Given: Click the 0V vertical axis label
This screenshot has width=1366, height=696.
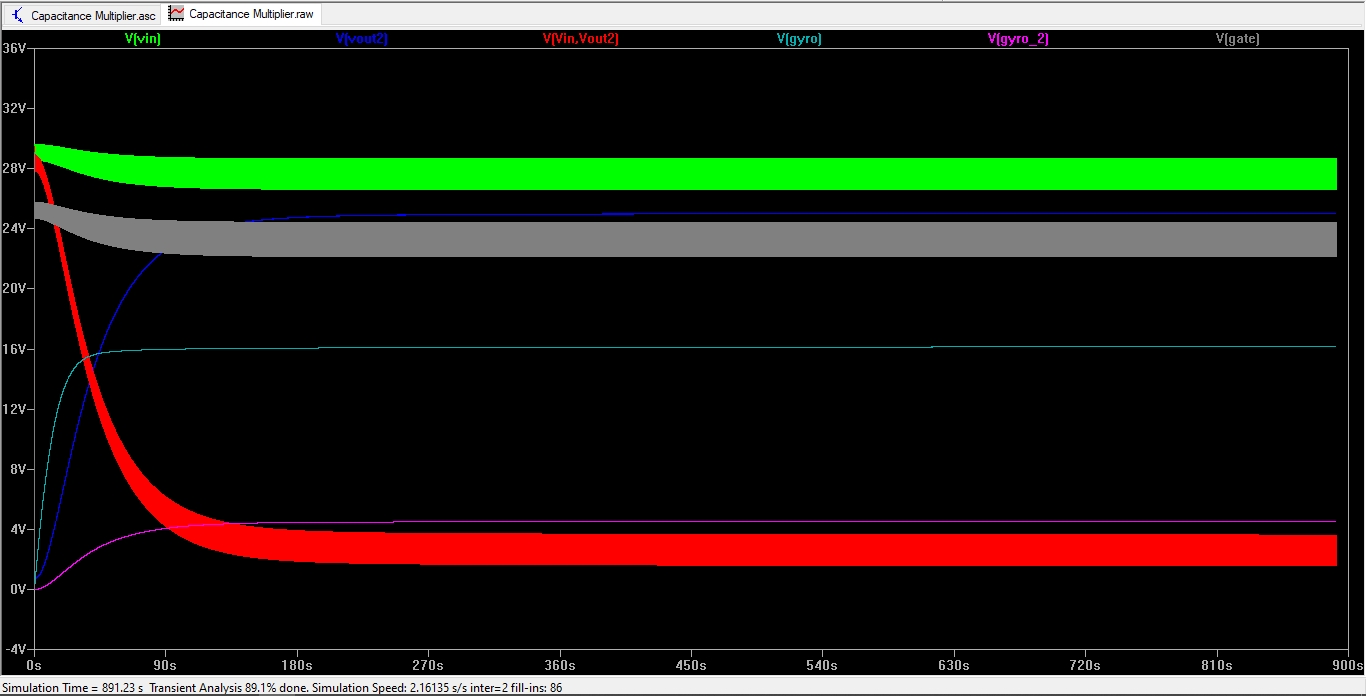Looking at the screenshot, I should 17,589.
